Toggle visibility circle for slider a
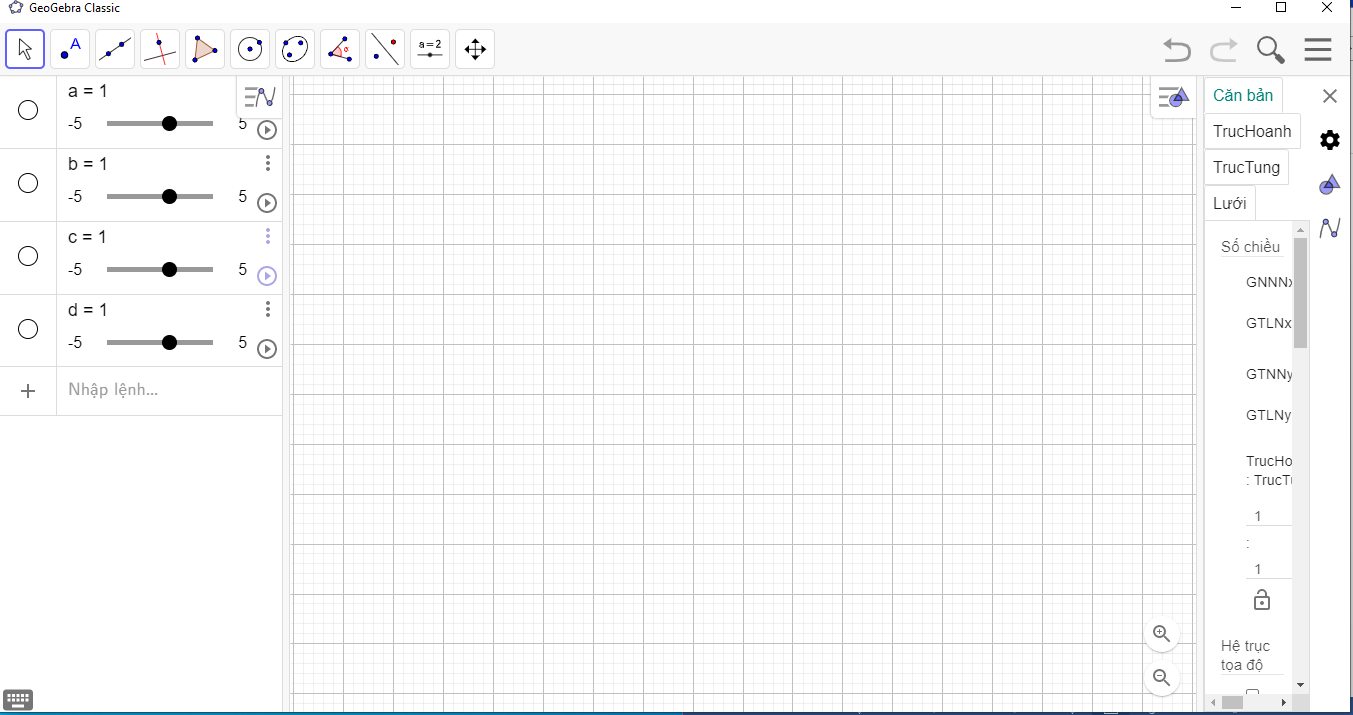Image resolution: width=1353 pixels, height=715 pixels. click(x=28, y=110)
